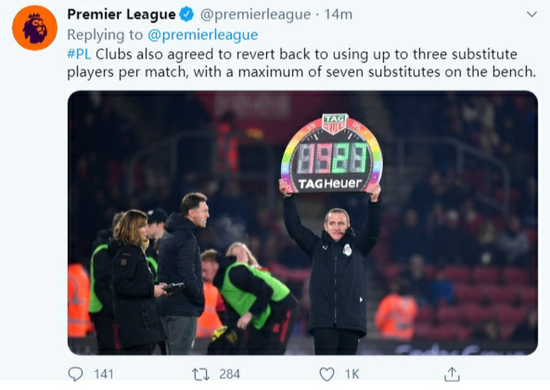Image resolution: width=550 pixels, height=390 pixels.
Task: Click the Premier League display name
Action: [121, 14]
